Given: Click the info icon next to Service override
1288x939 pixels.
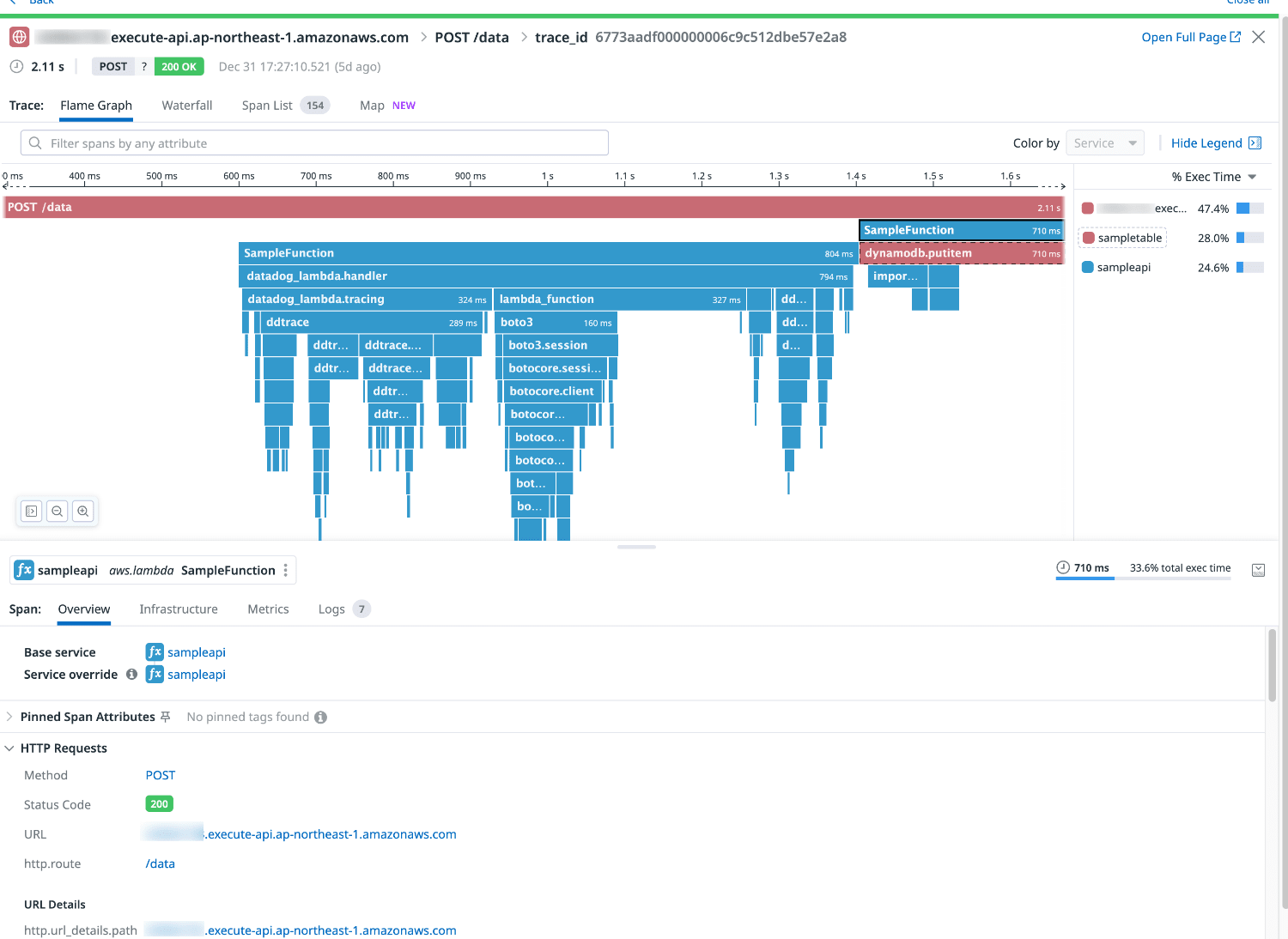Looking at the screenshot, I should (131, 675).
